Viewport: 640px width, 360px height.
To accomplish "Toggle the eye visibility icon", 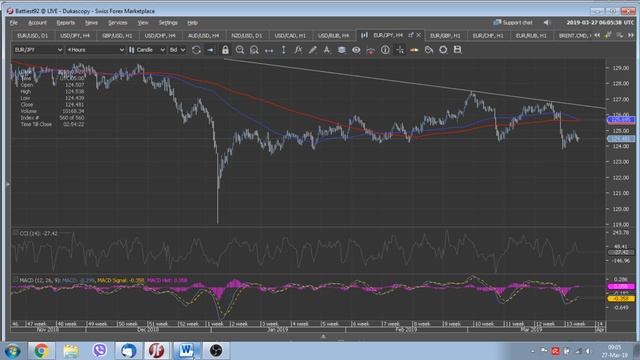I will 356,50.
